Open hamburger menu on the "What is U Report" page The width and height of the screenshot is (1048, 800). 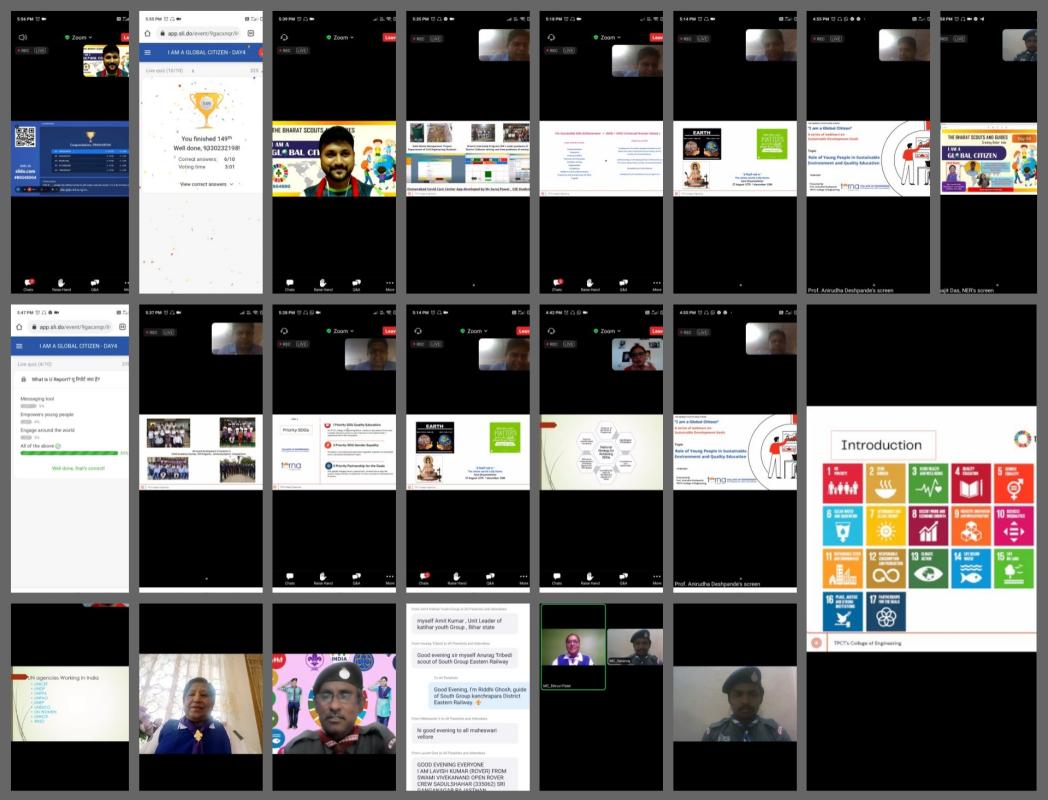tap(18, 345)
